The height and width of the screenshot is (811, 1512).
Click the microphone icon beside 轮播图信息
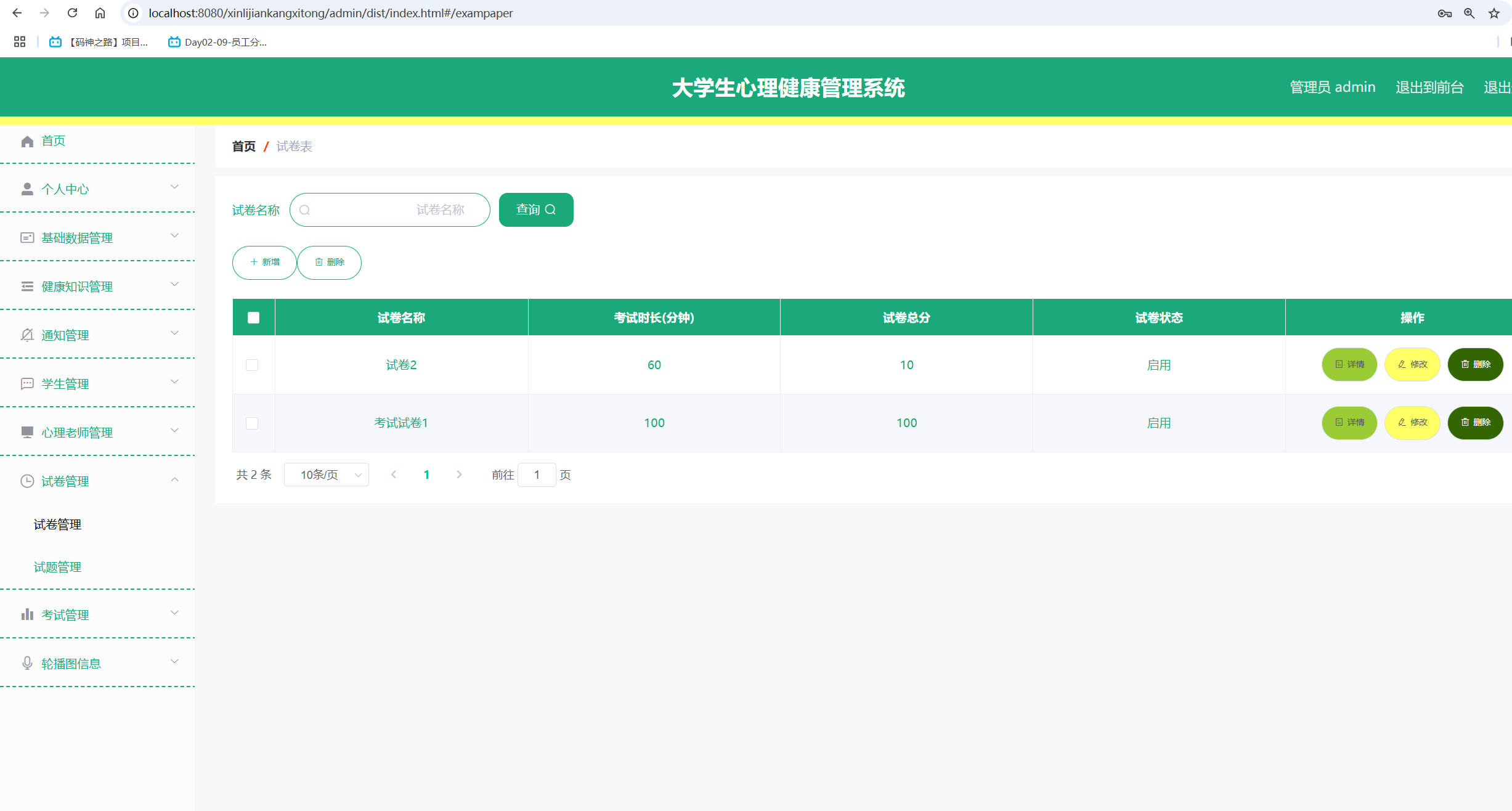(27, 663)
